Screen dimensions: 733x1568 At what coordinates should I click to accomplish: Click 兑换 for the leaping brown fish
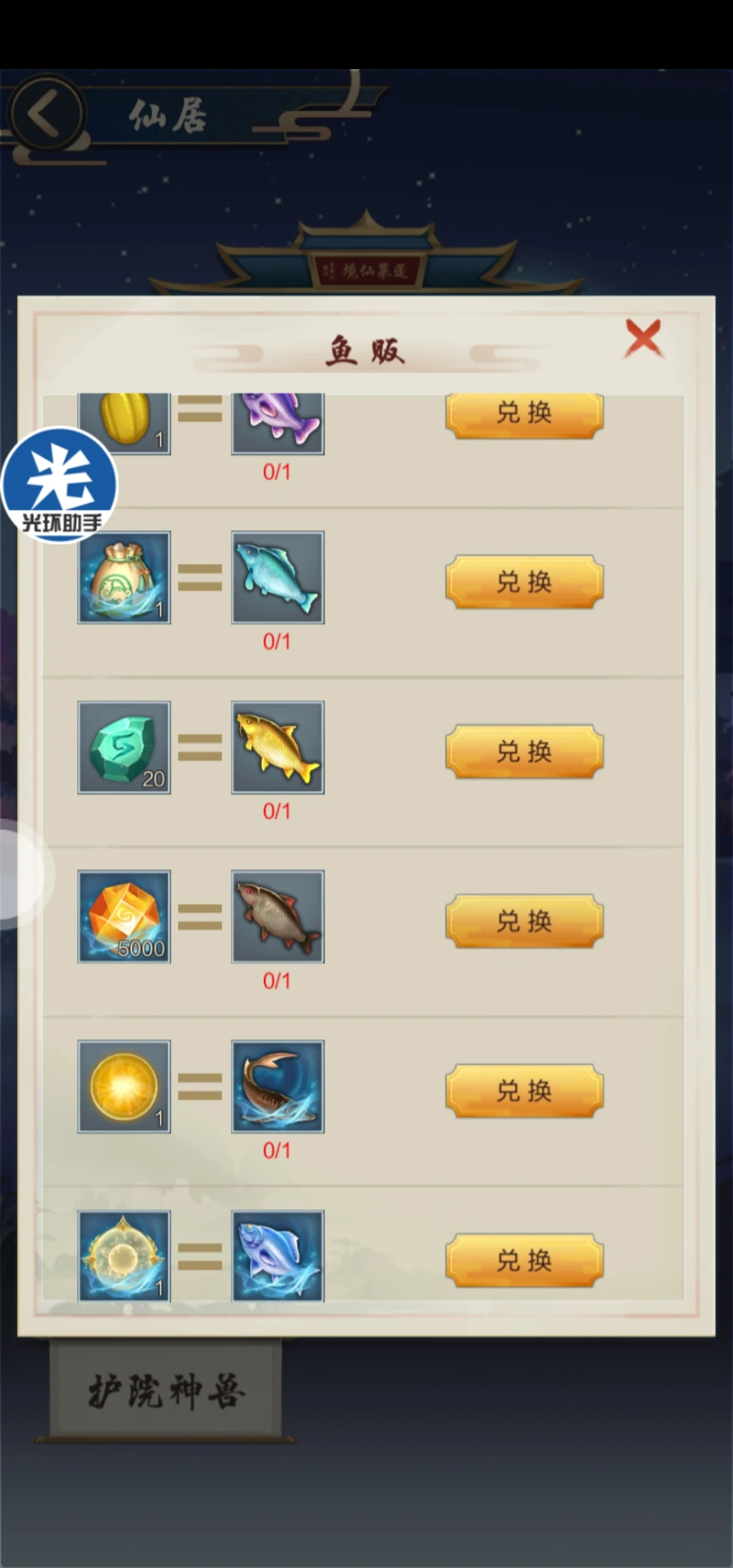525,1091
